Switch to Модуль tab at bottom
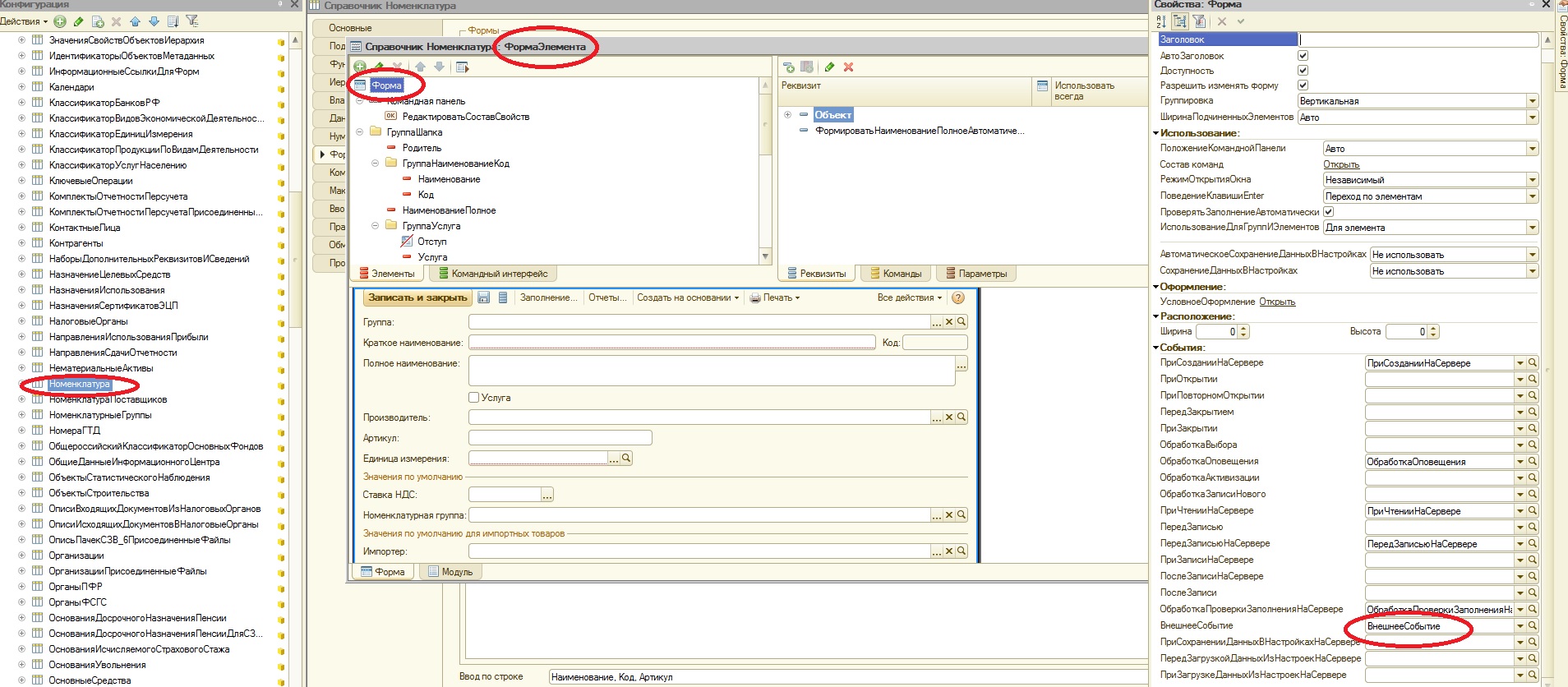 click(x=450, y=572)
